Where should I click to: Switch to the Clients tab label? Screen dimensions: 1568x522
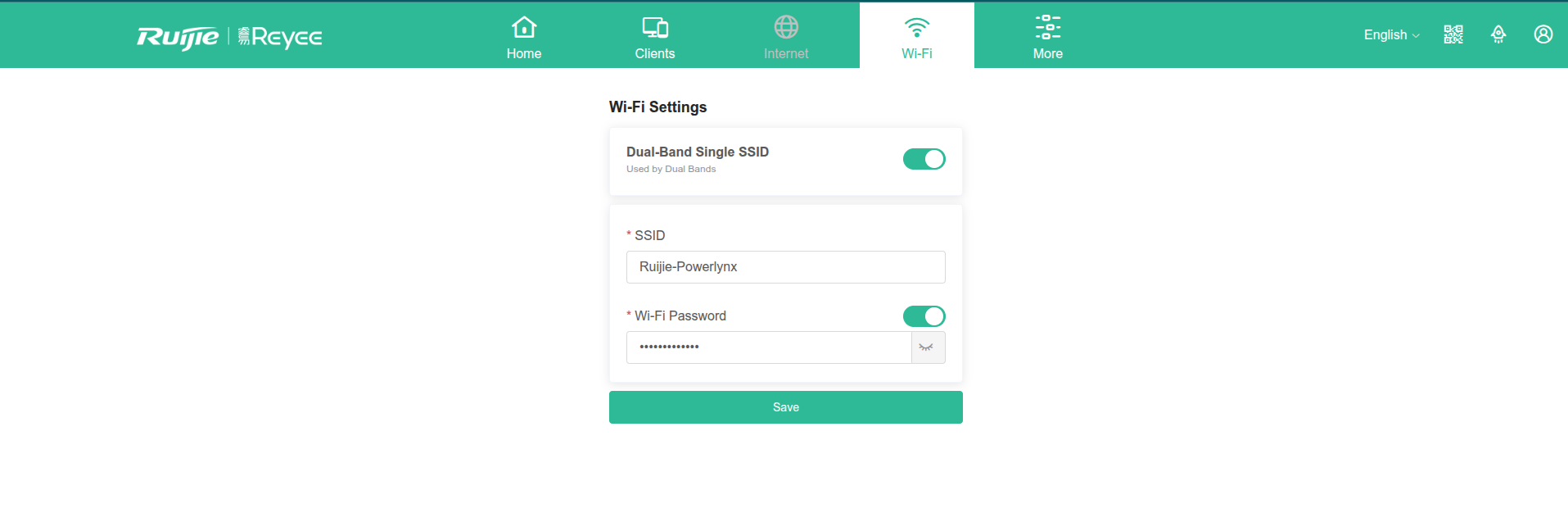click(655, 53)
